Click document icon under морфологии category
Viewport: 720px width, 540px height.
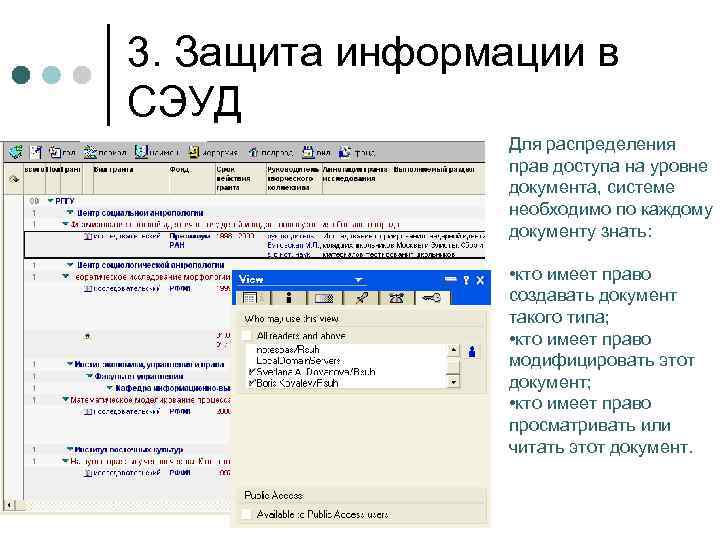(88, 289)
